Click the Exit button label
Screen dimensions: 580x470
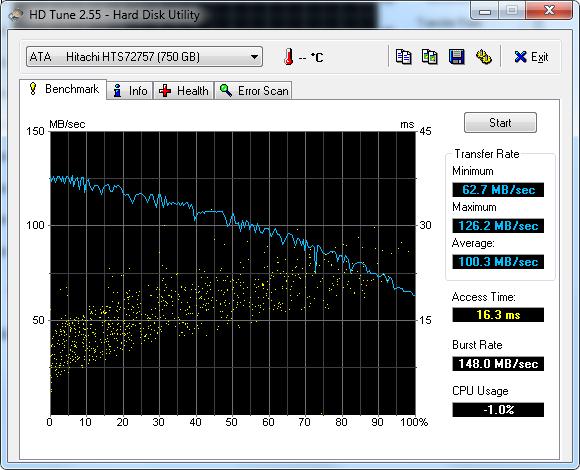point(540,57)
